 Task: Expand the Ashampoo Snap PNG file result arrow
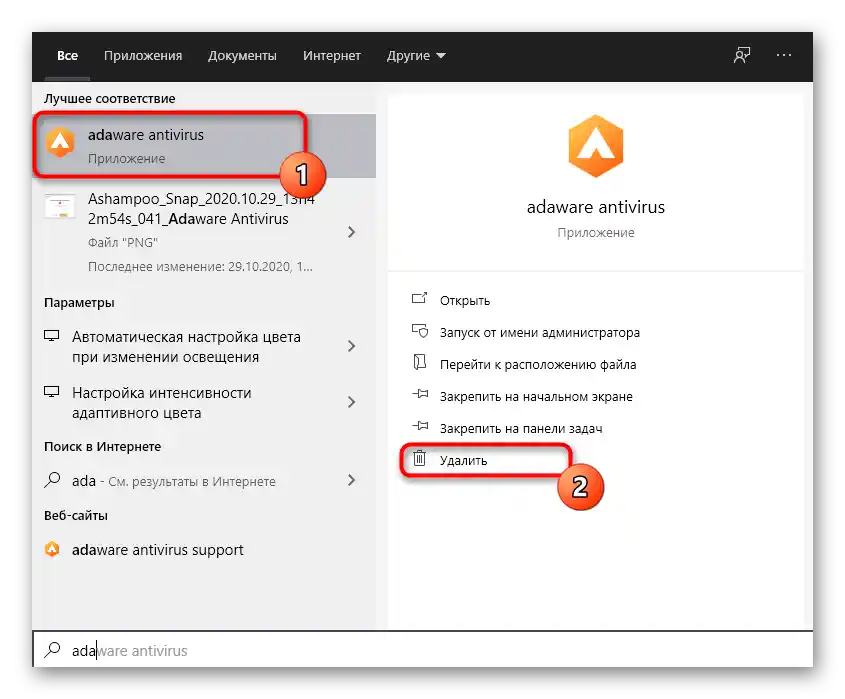coord(351,232)
